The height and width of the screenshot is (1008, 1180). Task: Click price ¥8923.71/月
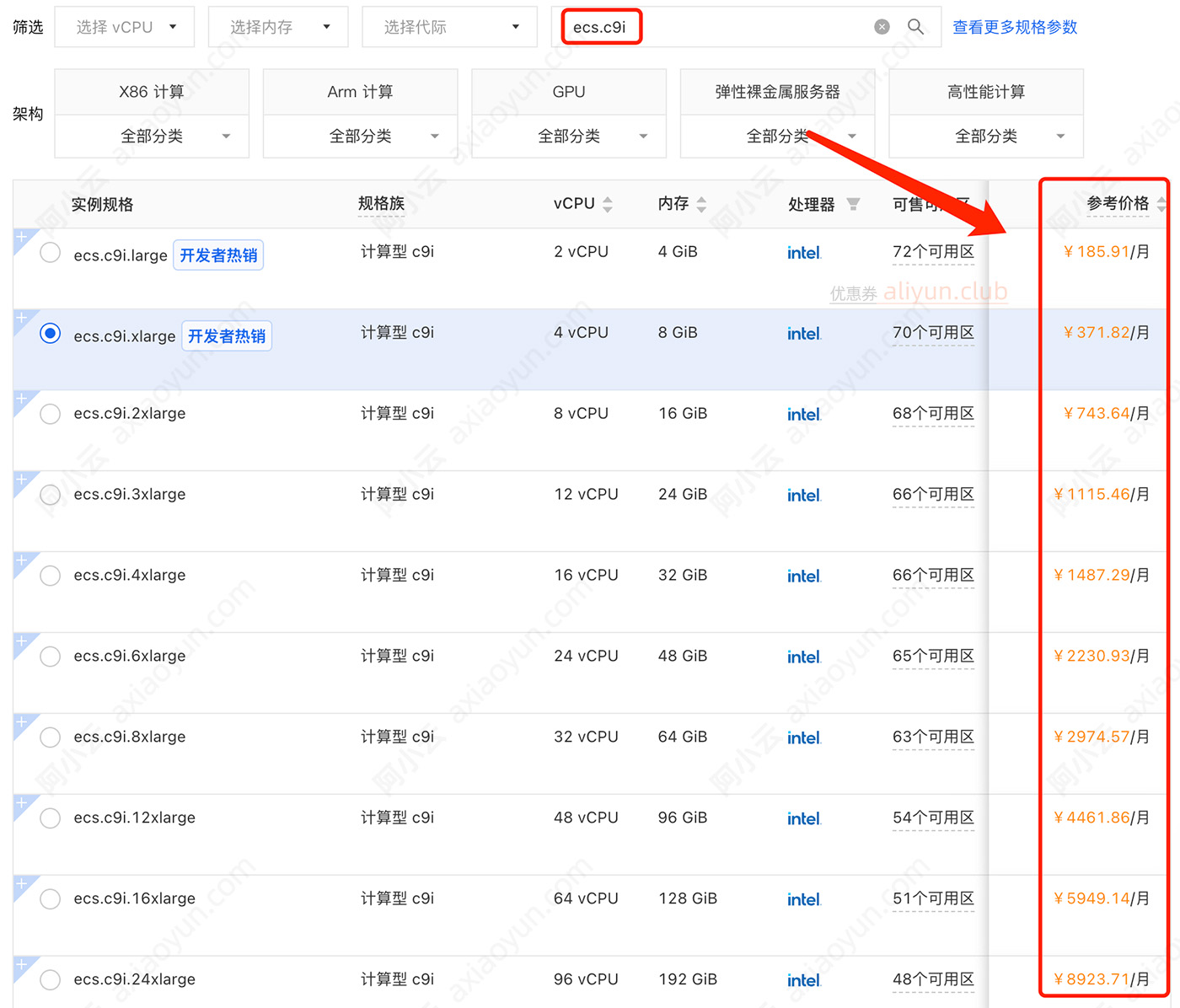1101,980
